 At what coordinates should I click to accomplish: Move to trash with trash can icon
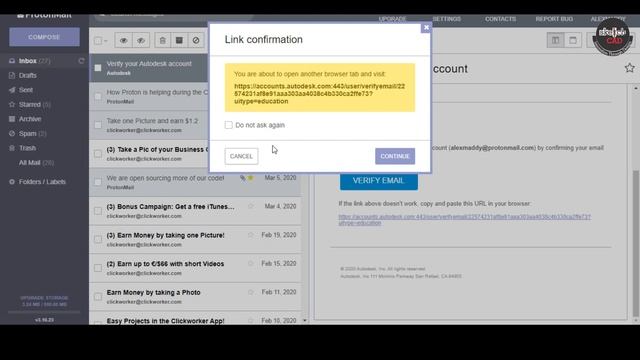(x=162, y=40)
